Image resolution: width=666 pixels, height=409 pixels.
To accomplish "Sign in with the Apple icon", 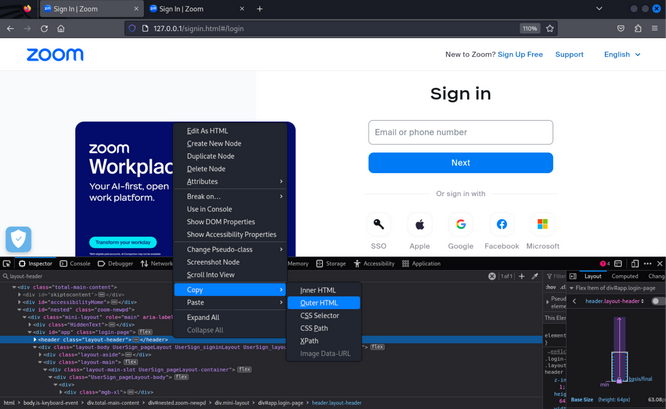I will 420,224.
